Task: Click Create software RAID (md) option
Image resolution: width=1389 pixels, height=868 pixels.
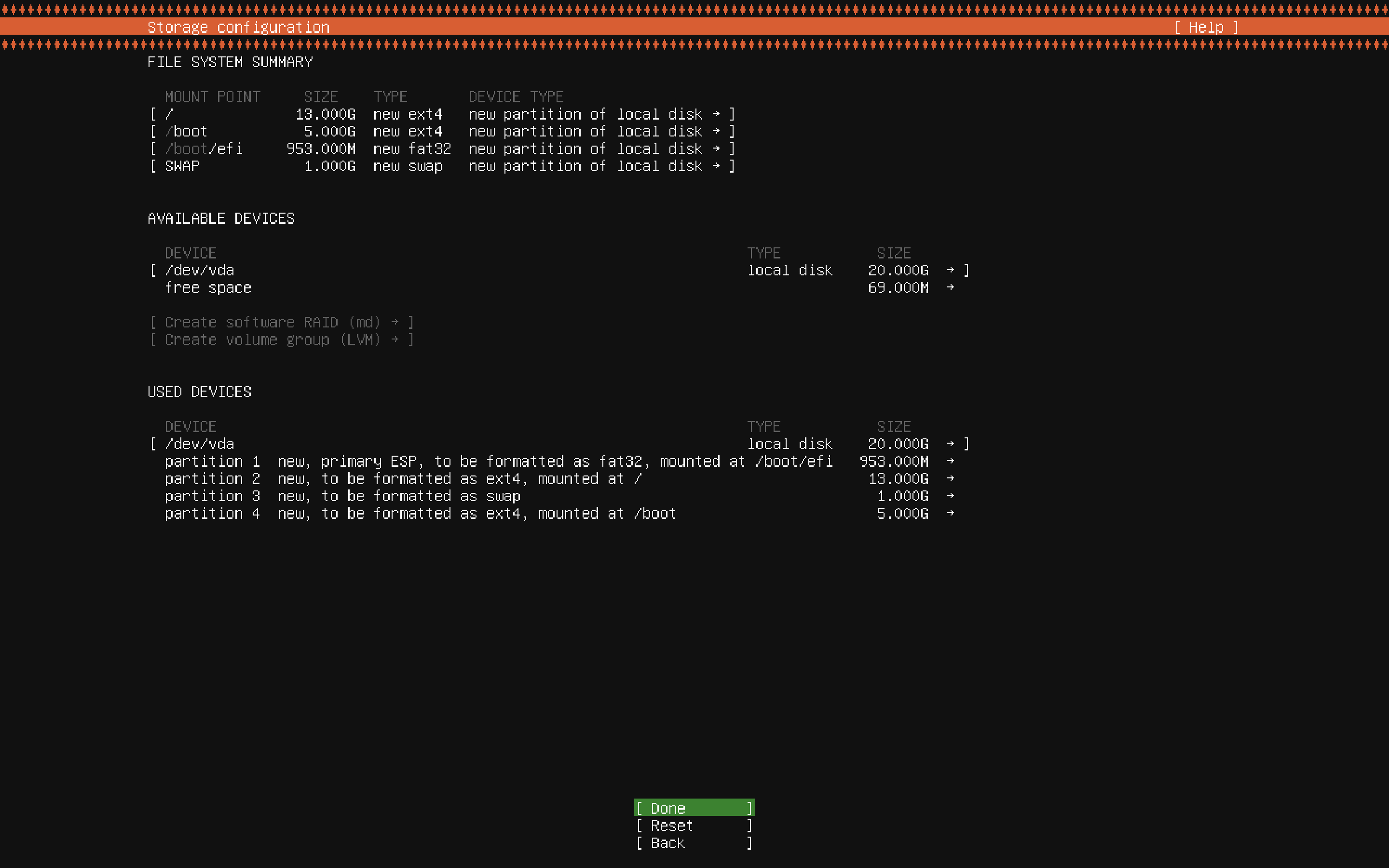Action: 281,322
